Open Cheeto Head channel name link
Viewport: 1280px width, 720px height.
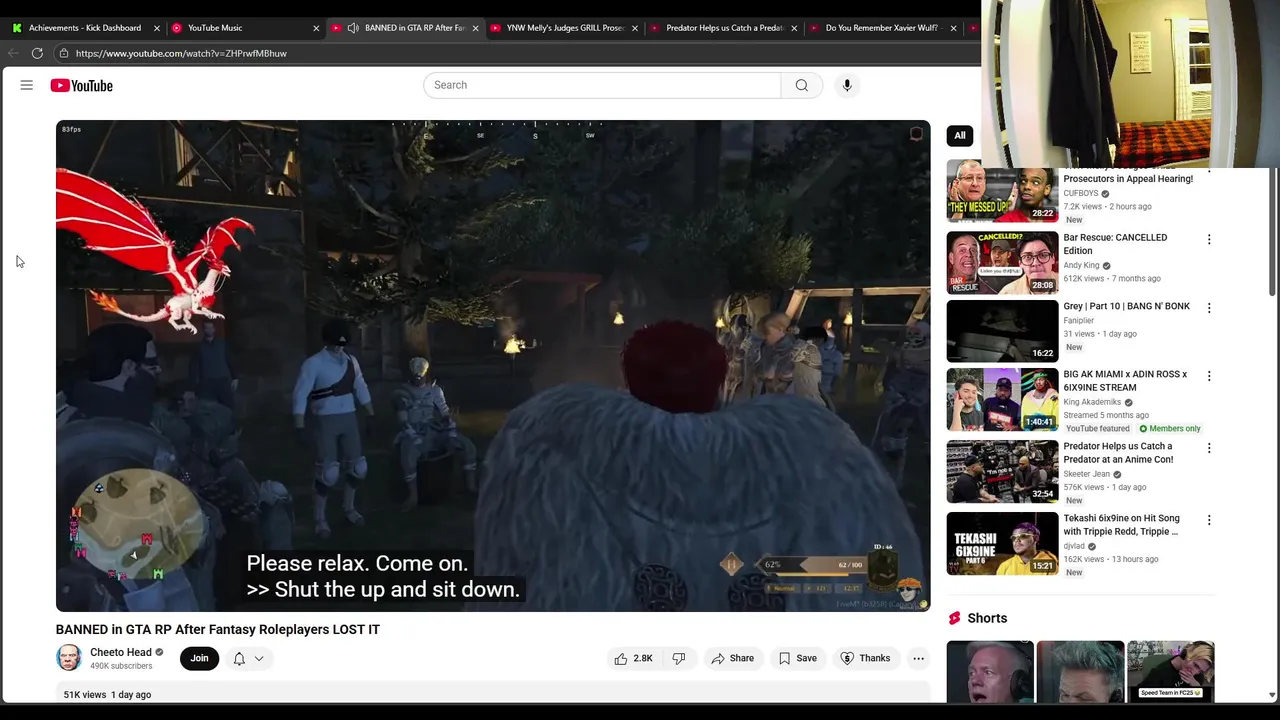[120, 652]
